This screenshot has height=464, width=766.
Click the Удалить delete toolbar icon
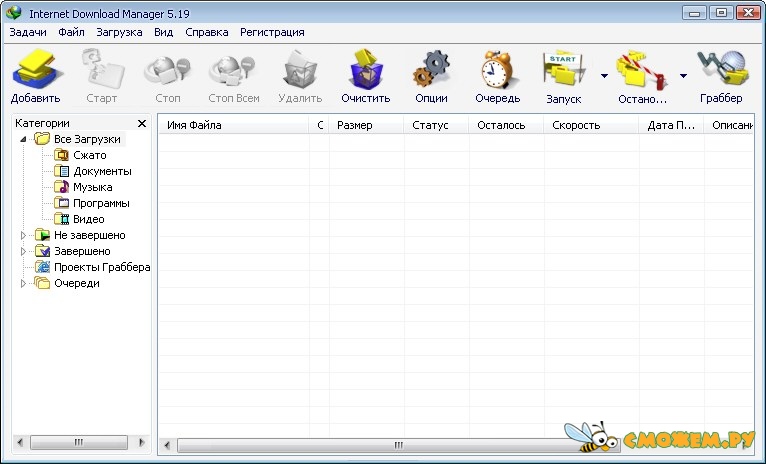click(300, 71)
